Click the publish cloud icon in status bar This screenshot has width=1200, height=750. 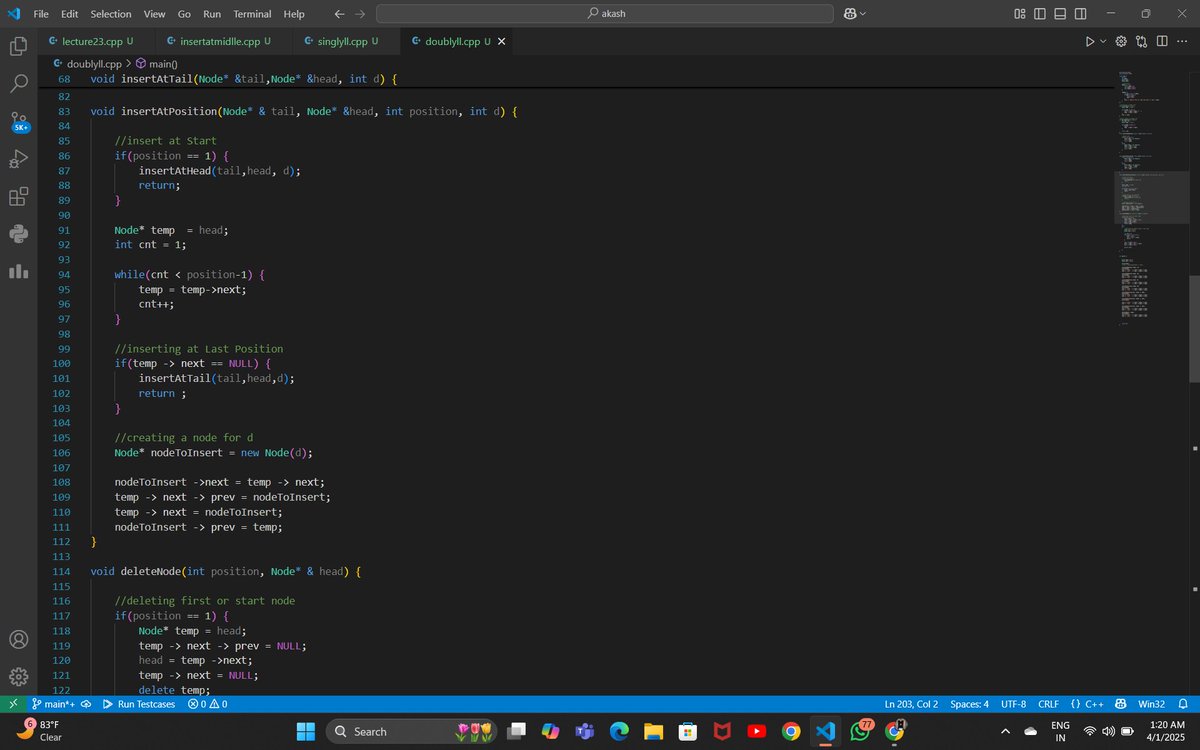click(x=86, y=704)
